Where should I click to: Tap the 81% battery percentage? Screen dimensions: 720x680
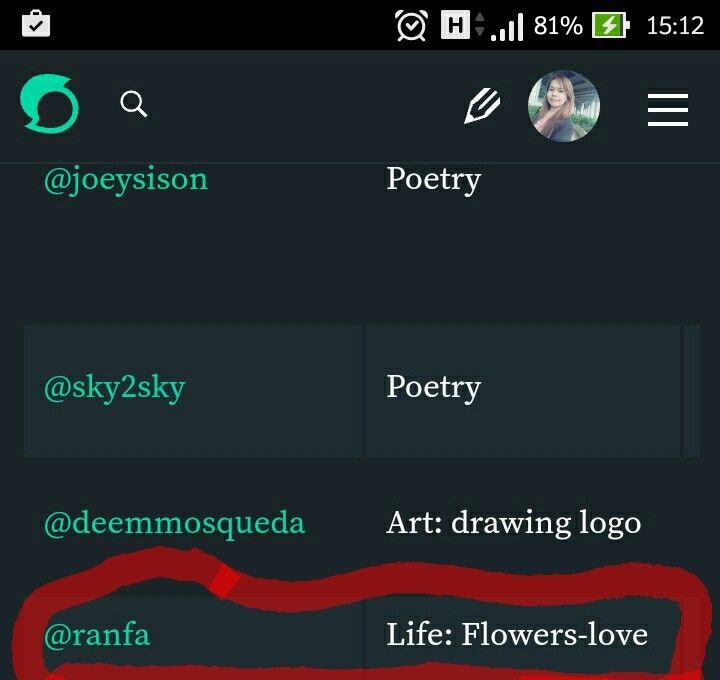pyautogui.click(x=558, y=25)
